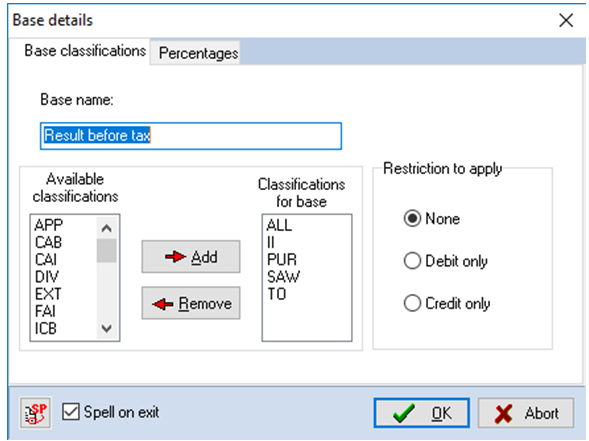
Task: Click the Add button with red arrow
Action: tap(191, 257)
